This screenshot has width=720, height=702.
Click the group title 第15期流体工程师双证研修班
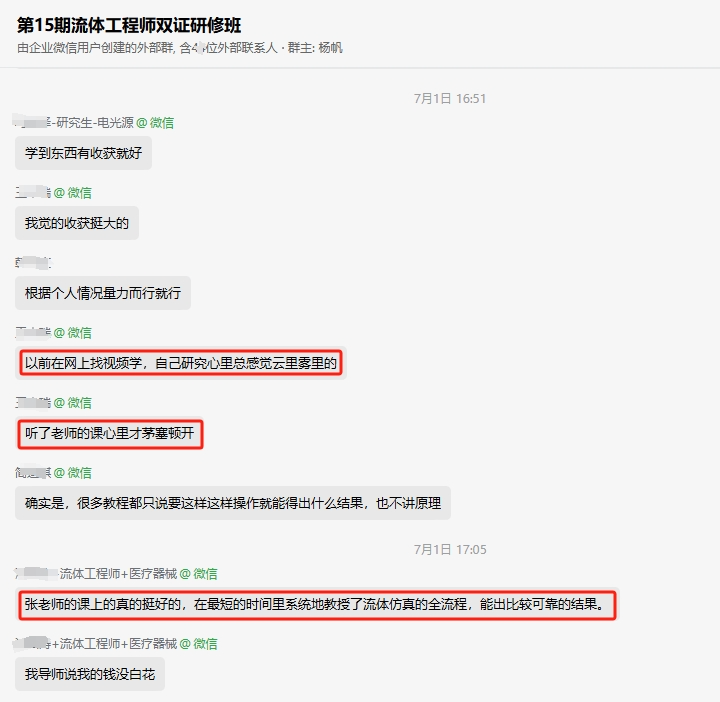point(129,25)
